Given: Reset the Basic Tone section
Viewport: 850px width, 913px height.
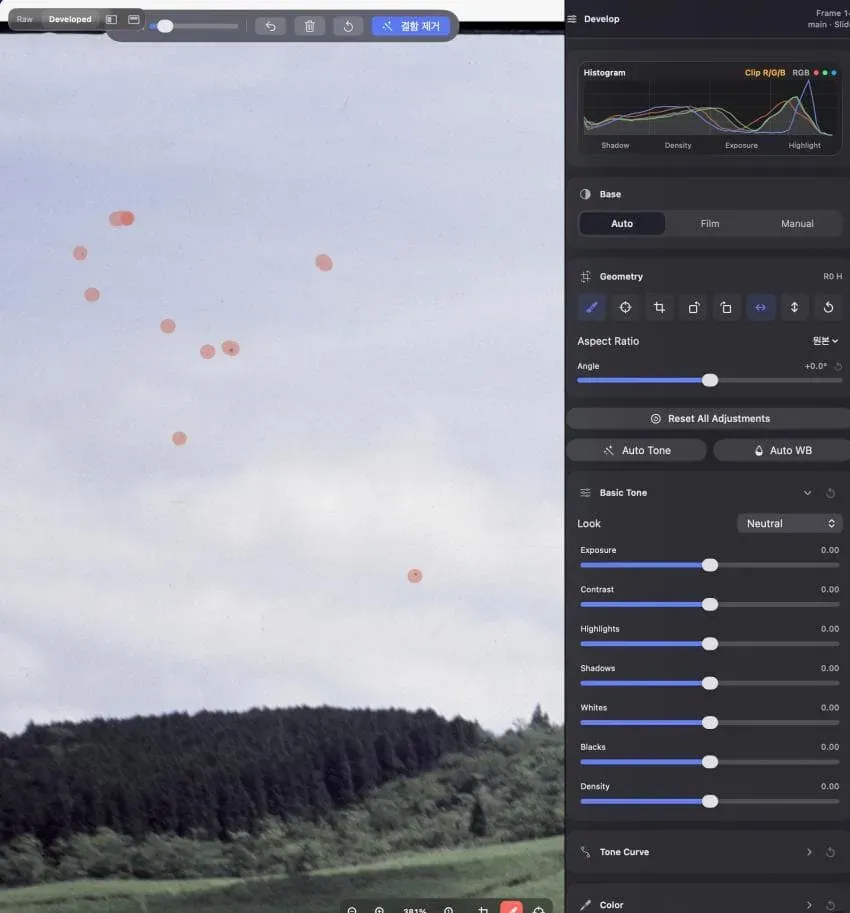Looking at the screenshot, I should 831,493.
